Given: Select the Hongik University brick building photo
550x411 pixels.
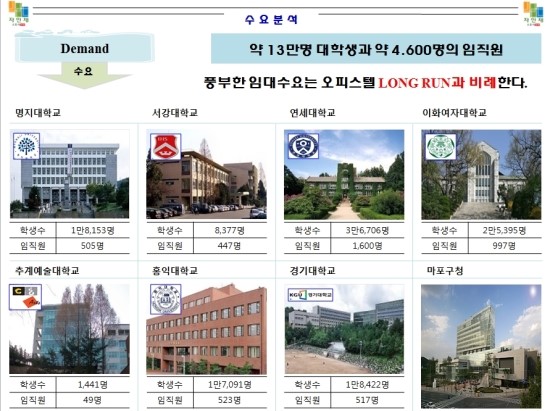Looking at the screenshot, I should click(x=206, y=329).
